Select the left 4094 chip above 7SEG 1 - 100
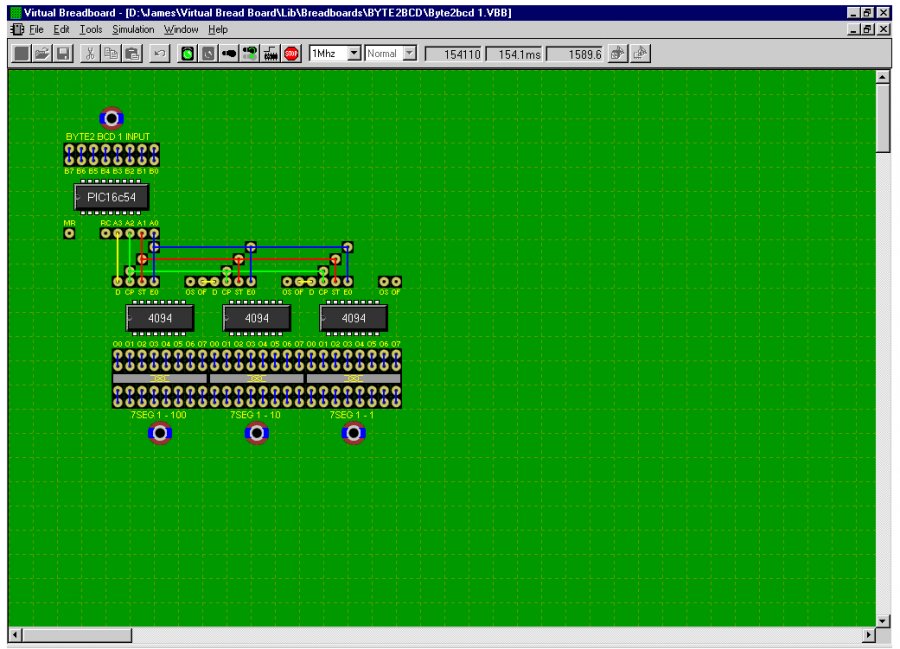This screenshot has width=900, height=649. click(x=160, y=318)
